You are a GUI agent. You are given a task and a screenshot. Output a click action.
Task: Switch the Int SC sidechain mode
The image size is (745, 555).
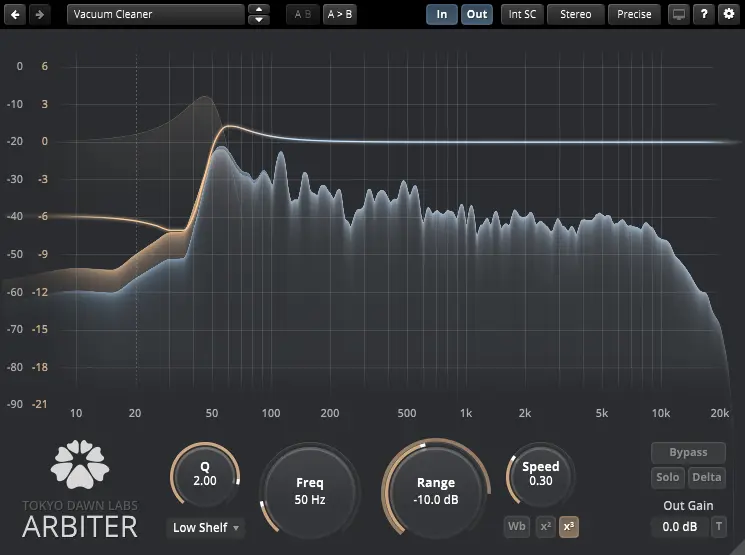pos(522,14)
